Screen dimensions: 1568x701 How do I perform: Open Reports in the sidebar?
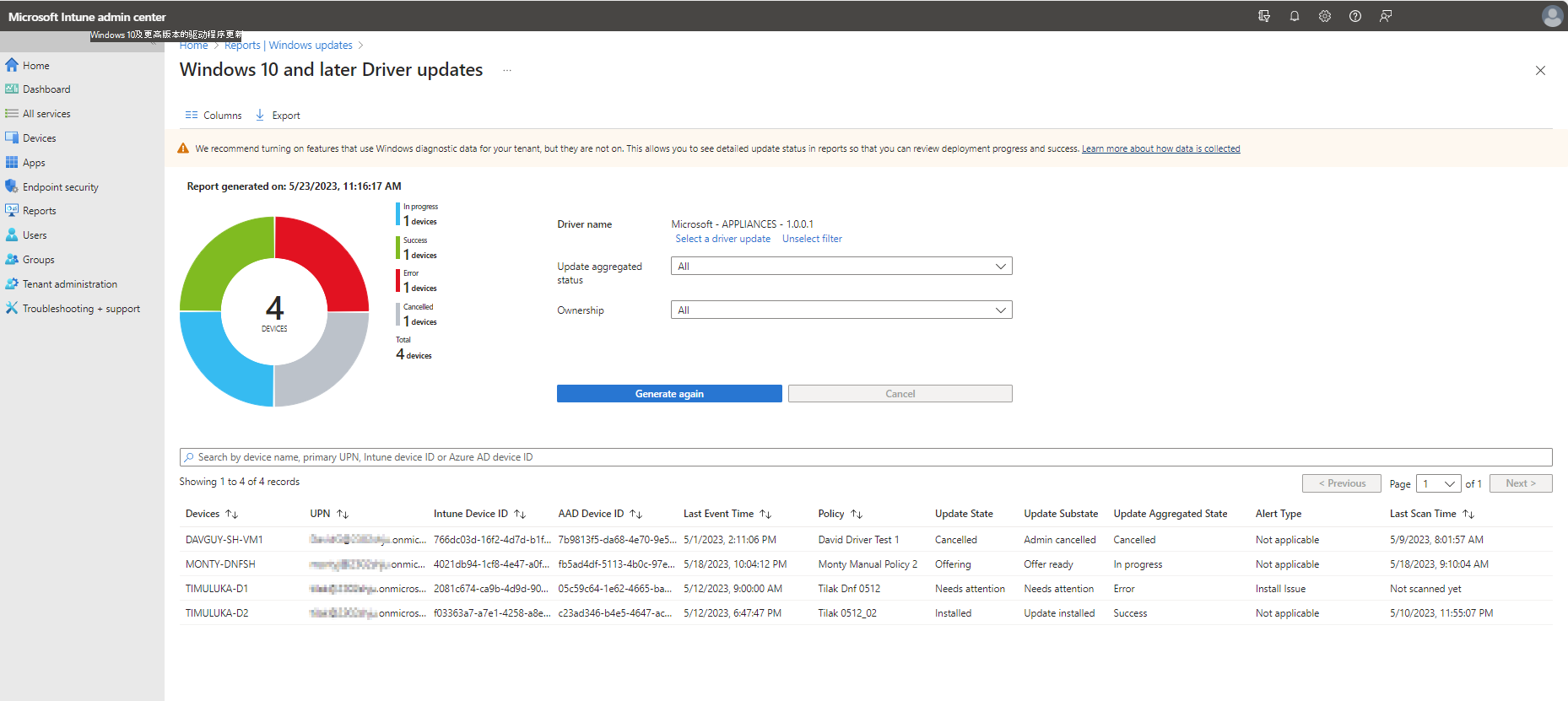pyautogui.click(x=39, y=211)
